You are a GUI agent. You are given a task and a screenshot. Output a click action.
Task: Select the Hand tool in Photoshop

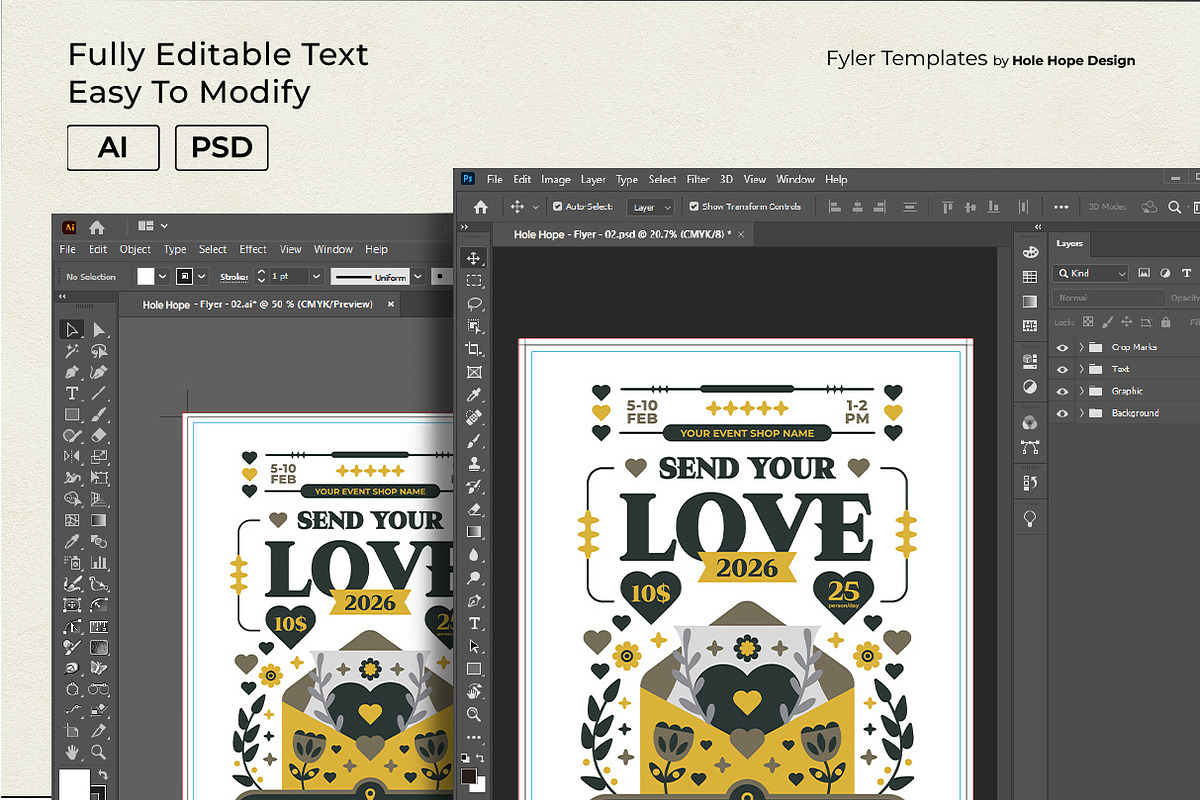coord(475,691)
